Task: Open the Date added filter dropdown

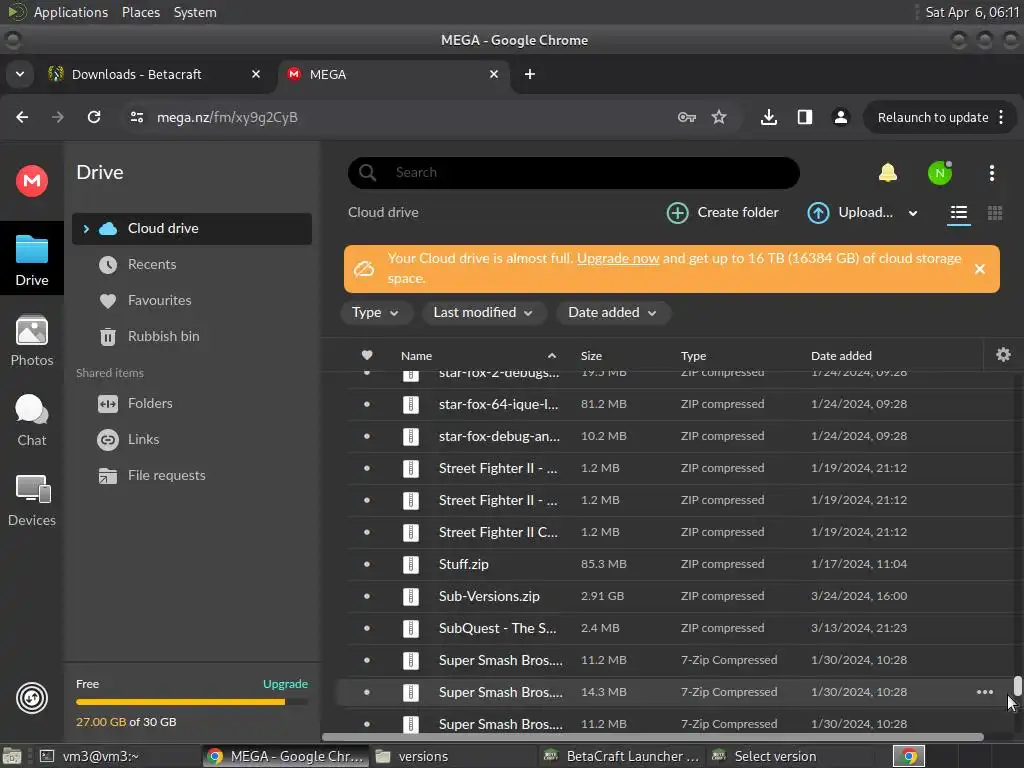Action: (612, 313)
